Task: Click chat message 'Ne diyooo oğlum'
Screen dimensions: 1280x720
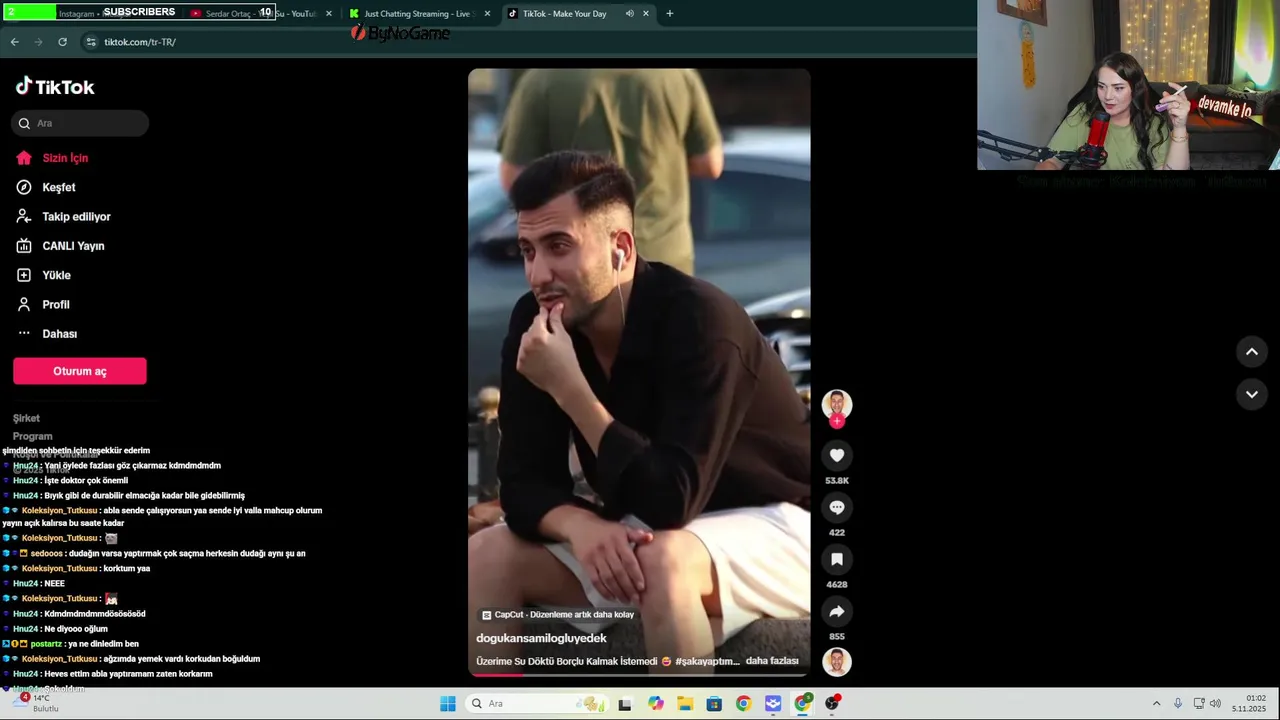Action: (x=76, y=629)
